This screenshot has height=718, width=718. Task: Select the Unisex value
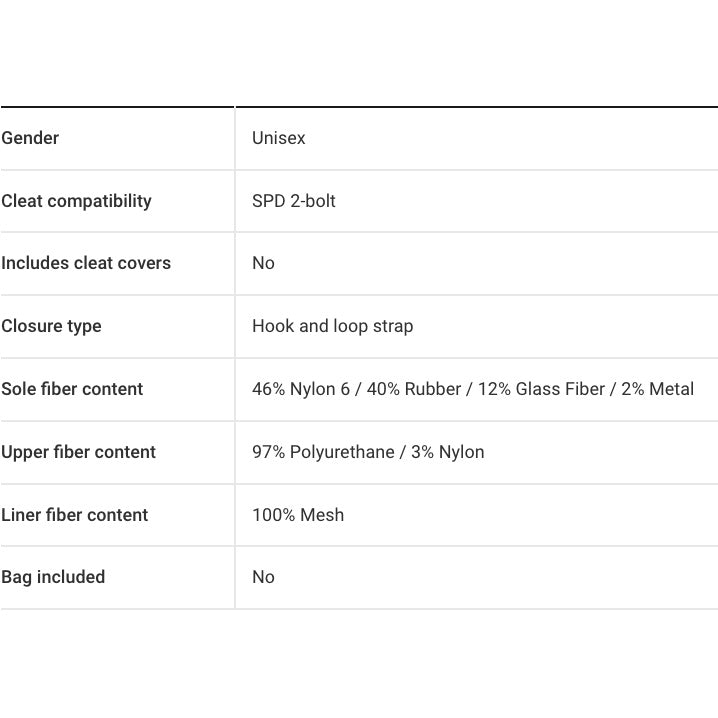click(x=279, y=138)
